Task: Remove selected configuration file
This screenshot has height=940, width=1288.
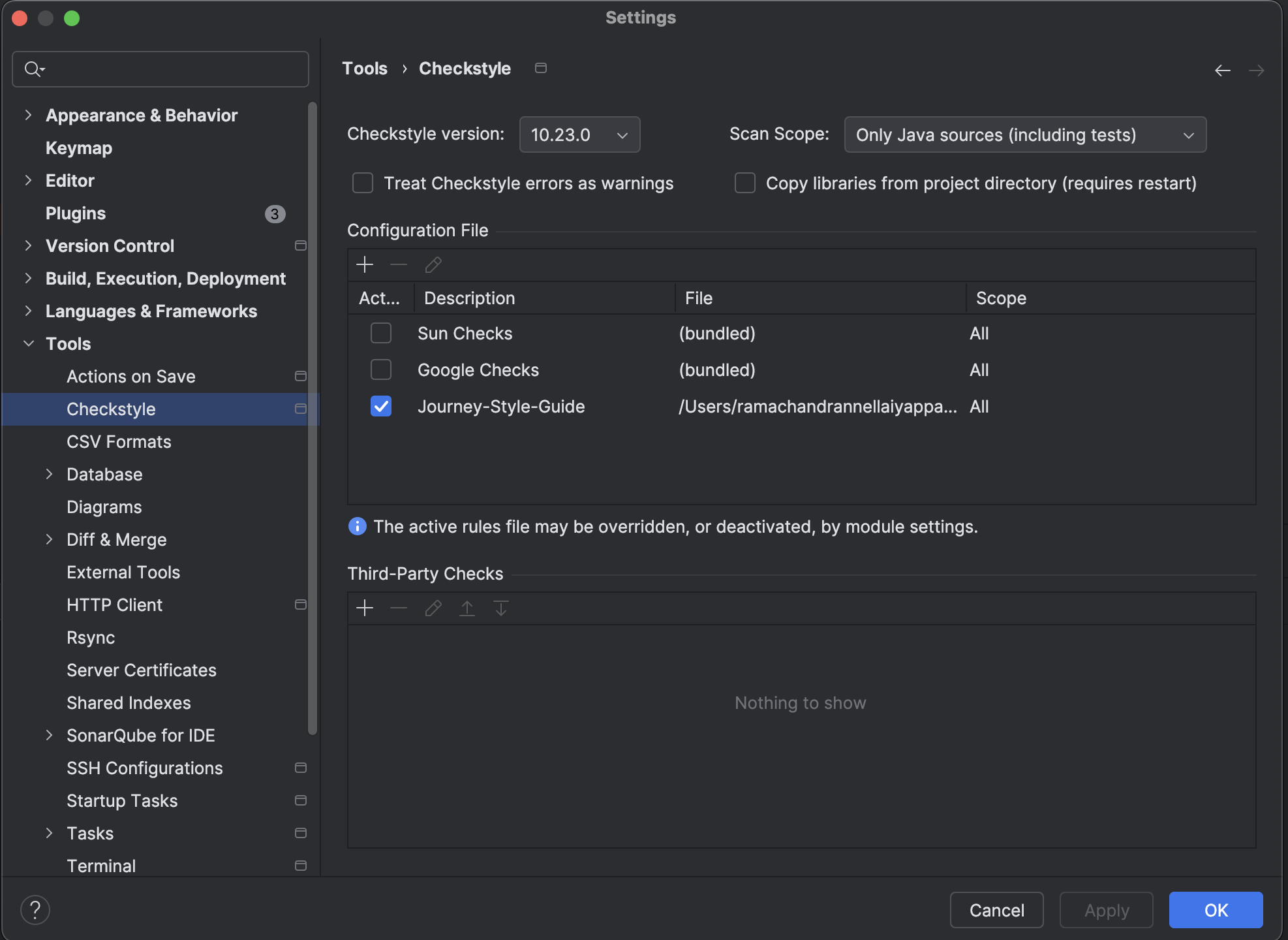Action: (399, 264)
